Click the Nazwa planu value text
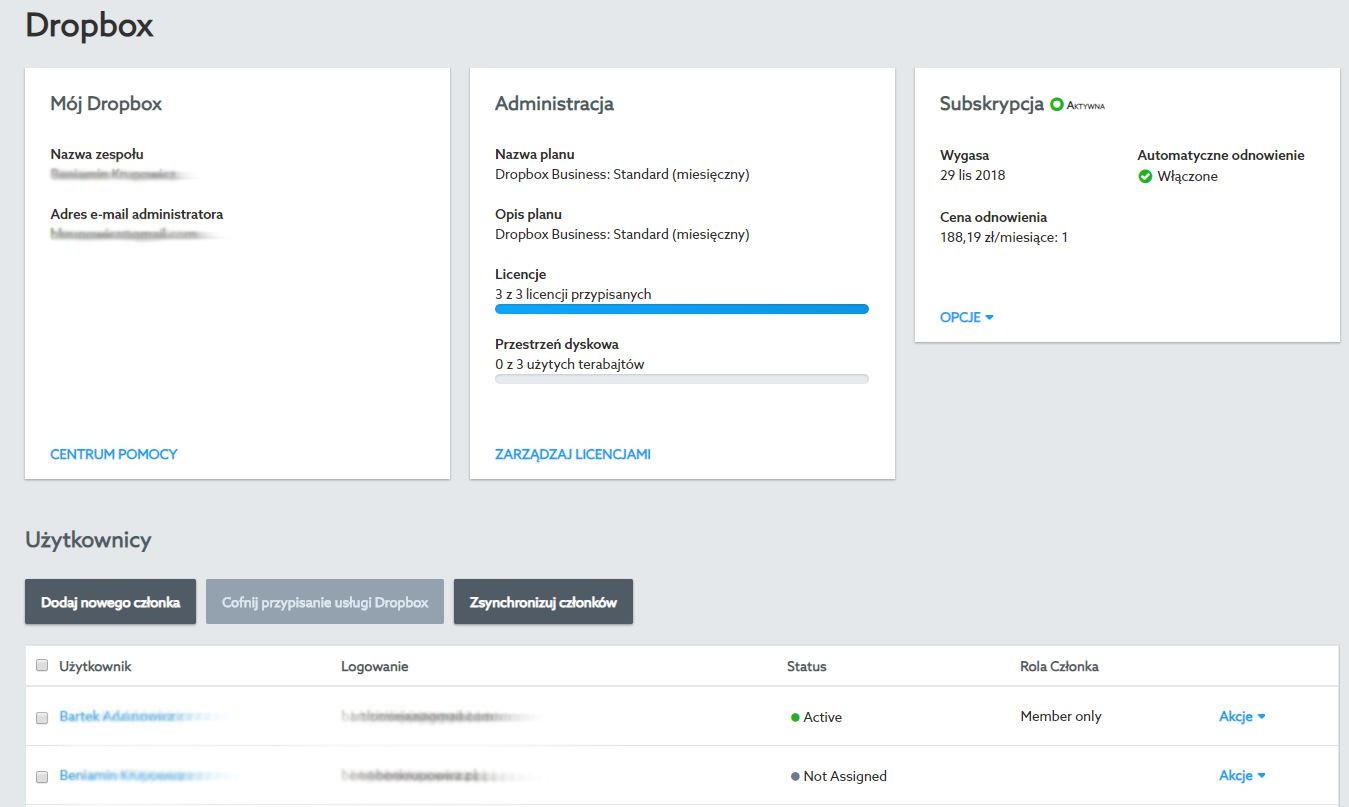This screenshot has width=1349, height=807. (622, 174)
